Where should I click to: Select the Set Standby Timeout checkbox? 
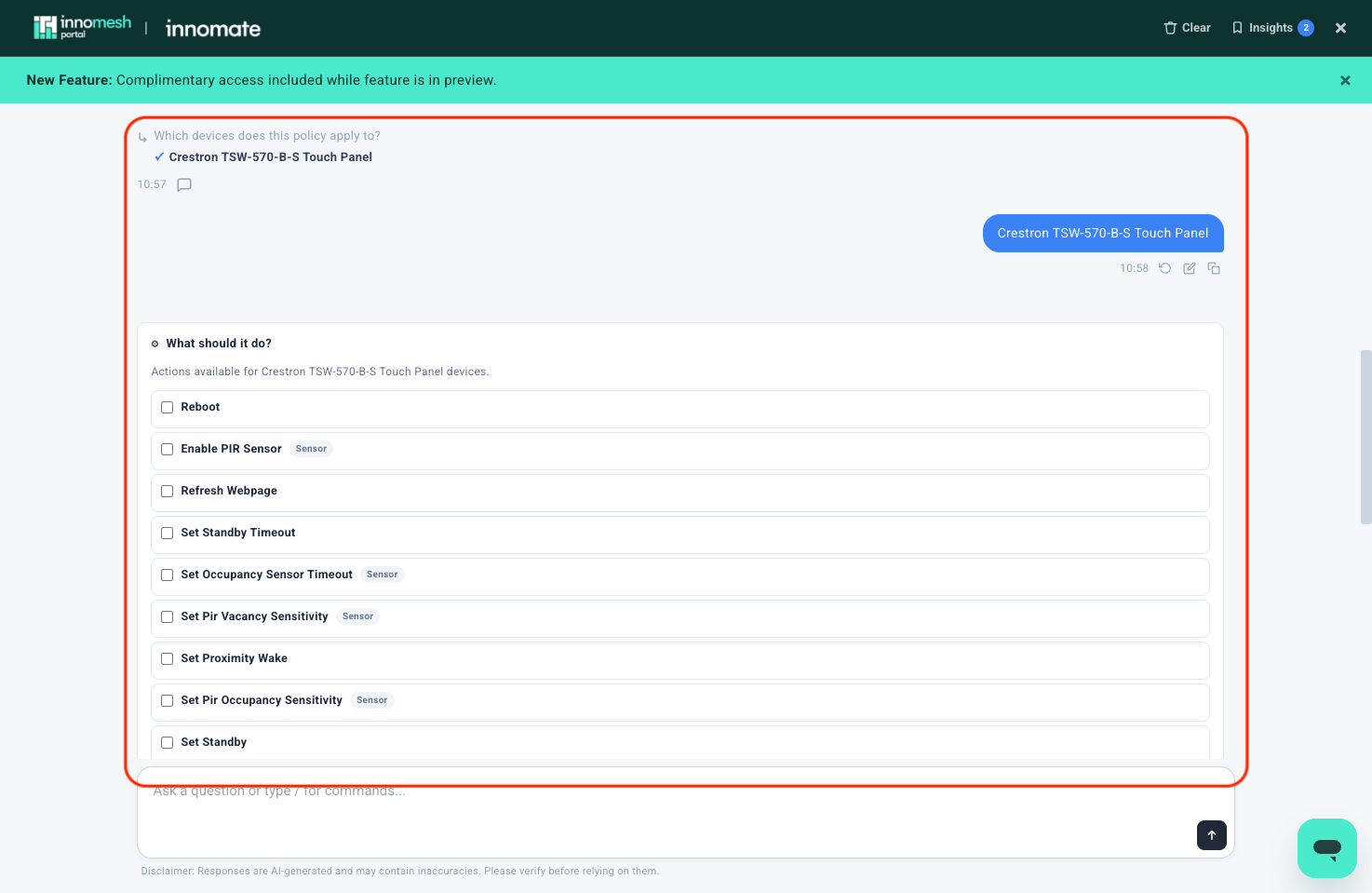(x=168, y=533)
